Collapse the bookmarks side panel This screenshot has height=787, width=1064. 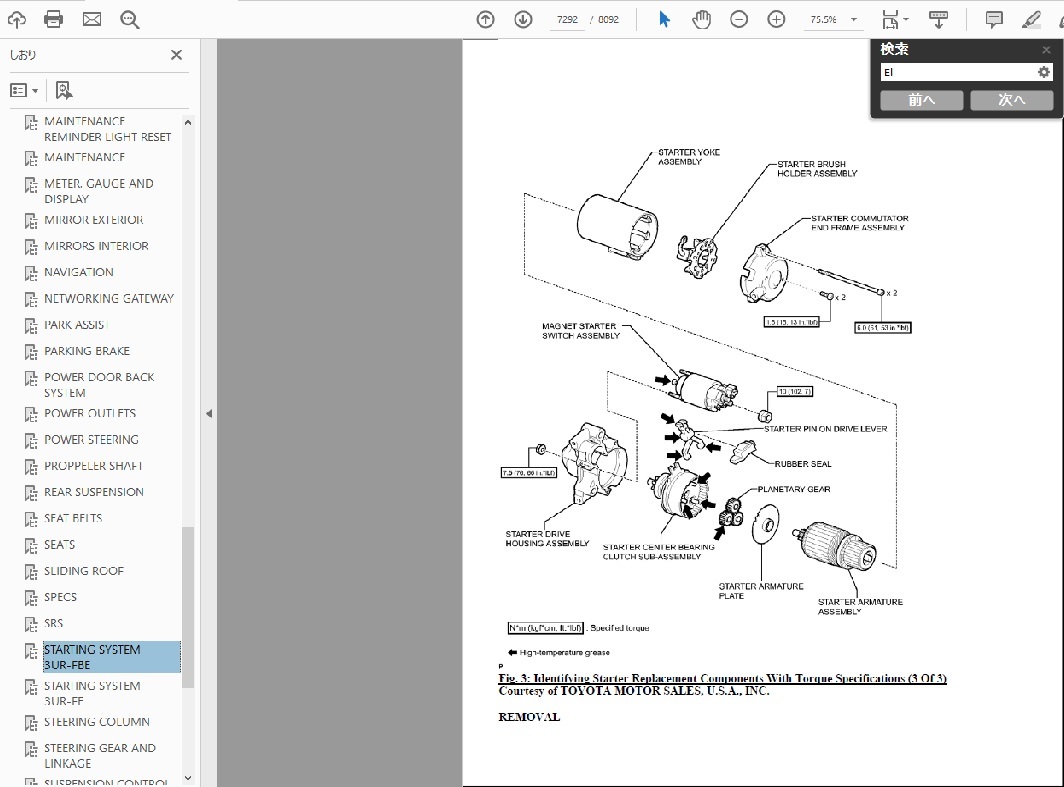pyautogui.click(x=208, y=413)
